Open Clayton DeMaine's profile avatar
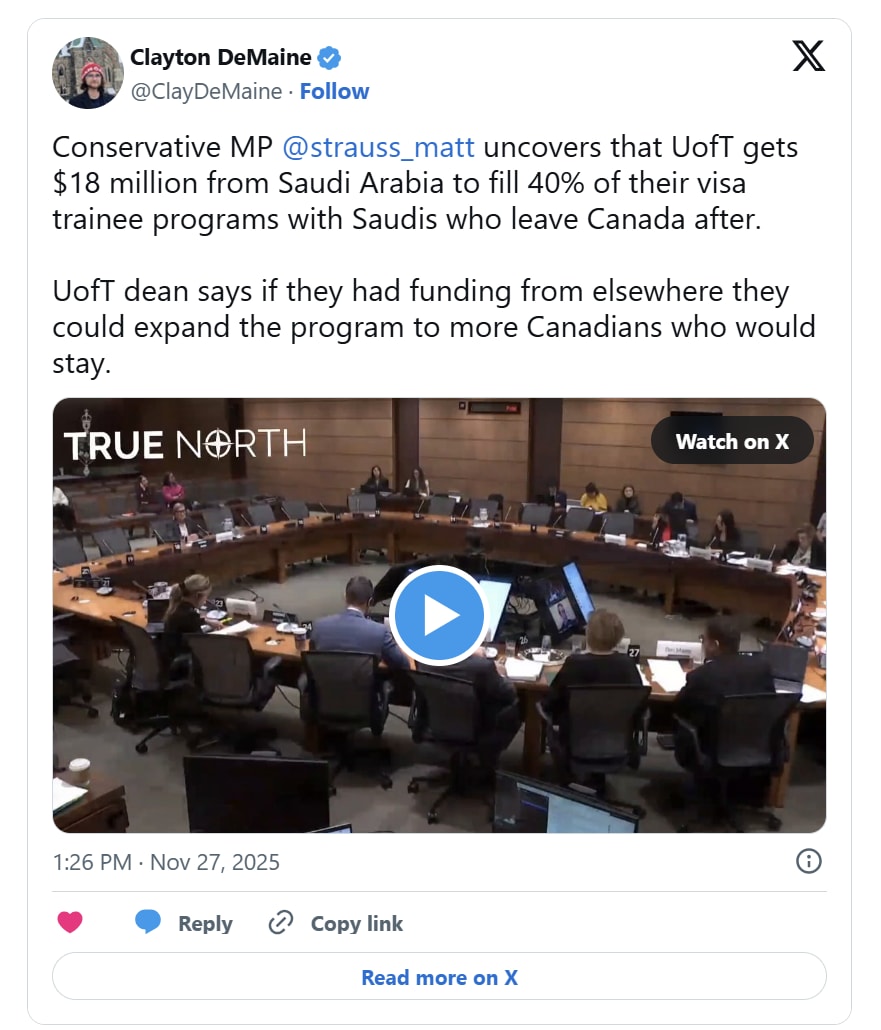This screenshot has height=1030, width=881. point(88,73)
